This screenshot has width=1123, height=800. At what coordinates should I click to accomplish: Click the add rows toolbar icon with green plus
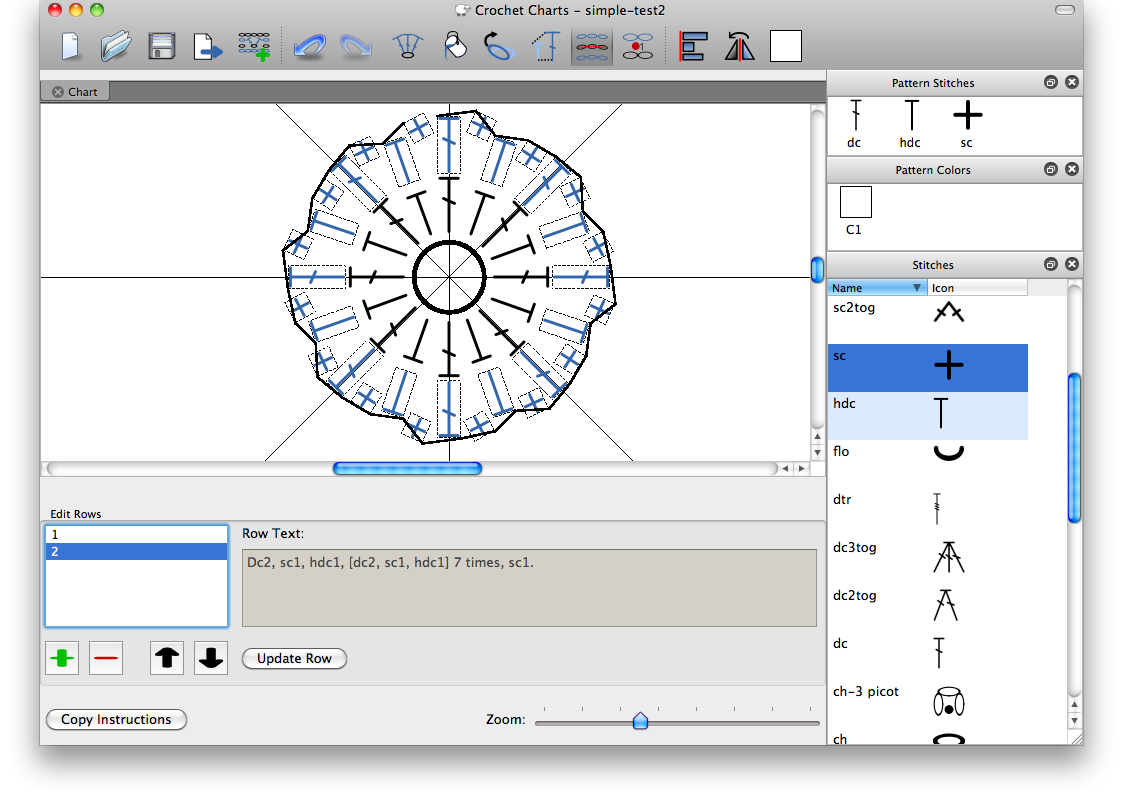point(254,47)
